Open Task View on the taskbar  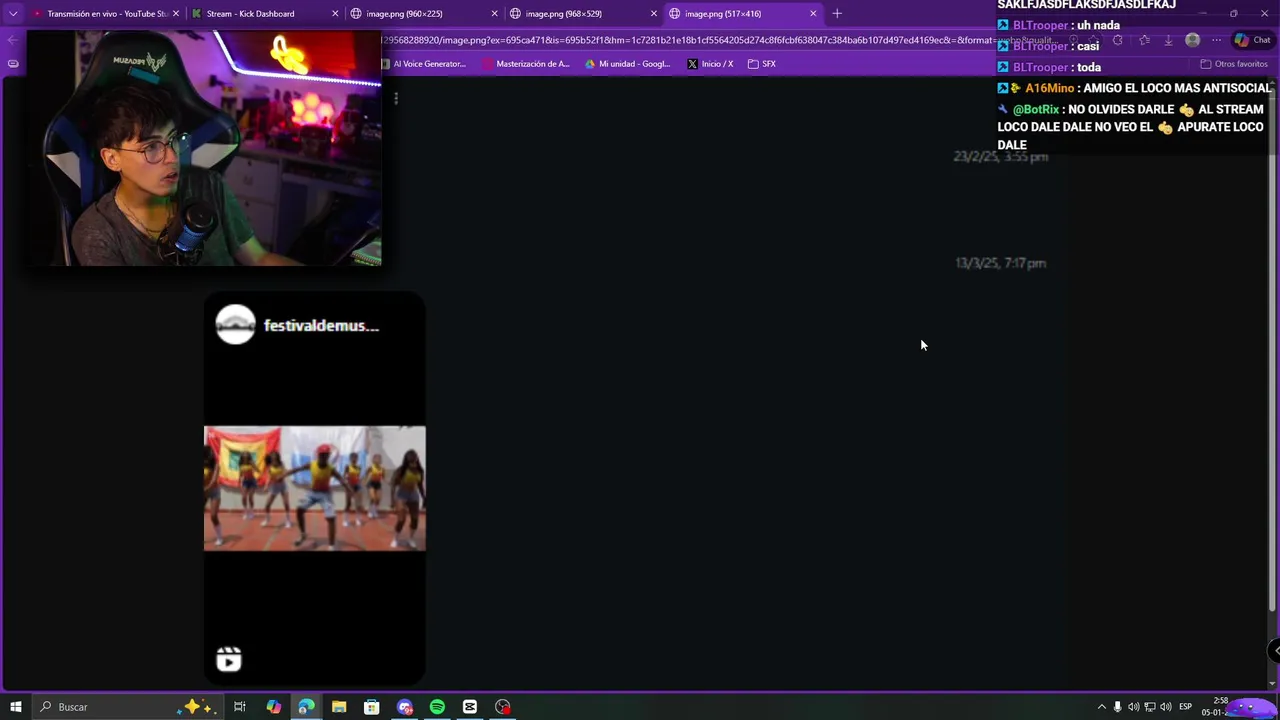click(x=240, y=707)
